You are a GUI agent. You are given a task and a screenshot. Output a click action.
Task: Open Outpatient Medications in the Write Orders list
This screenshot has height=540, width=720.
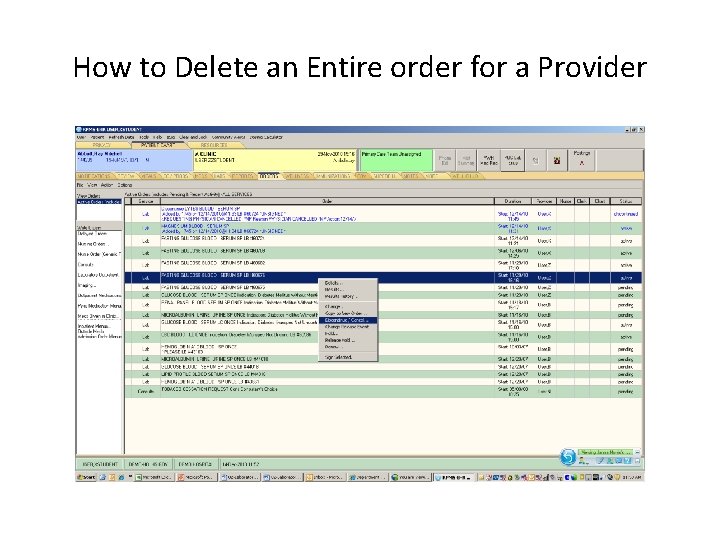pos(99,296)
